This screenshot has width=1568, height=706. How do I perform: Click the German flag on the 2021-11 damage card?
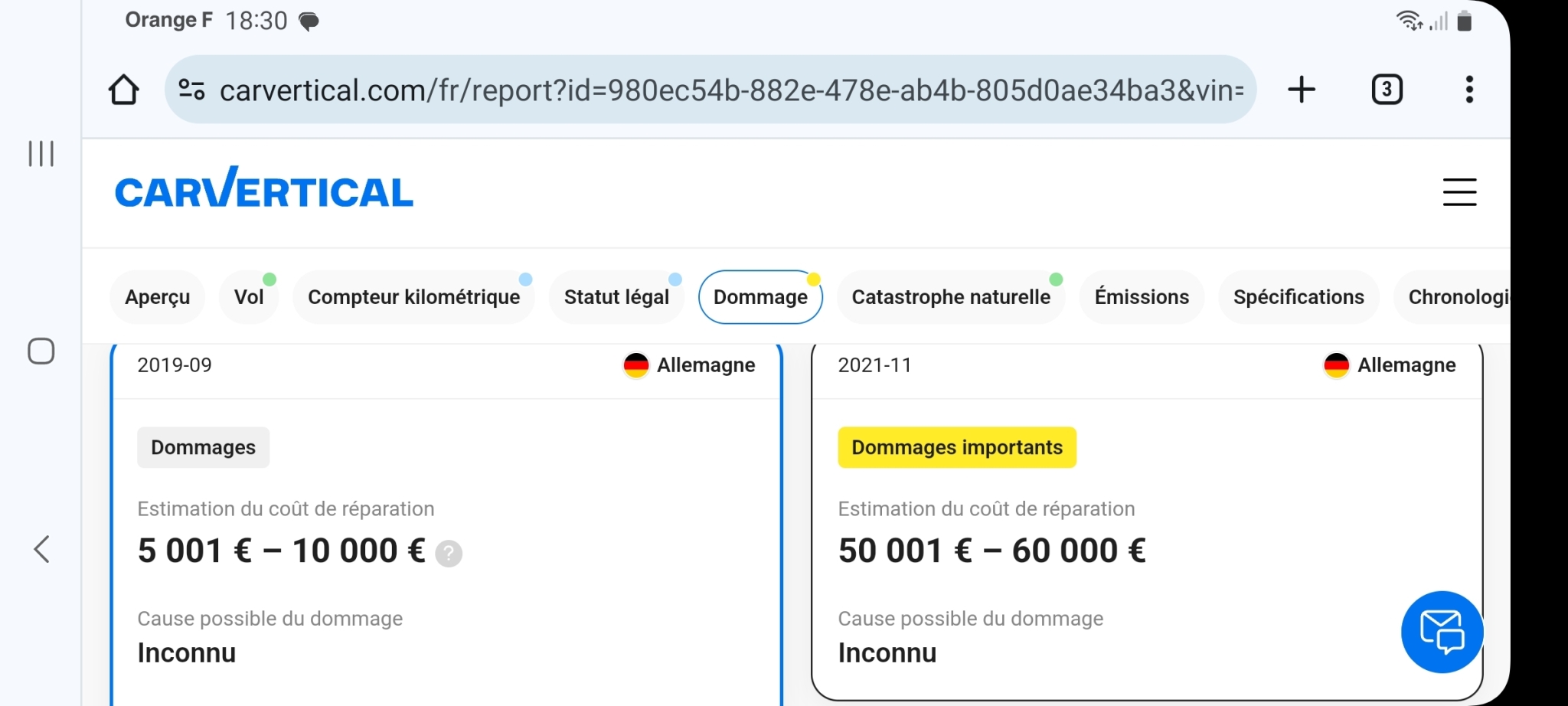point(1336,365)
